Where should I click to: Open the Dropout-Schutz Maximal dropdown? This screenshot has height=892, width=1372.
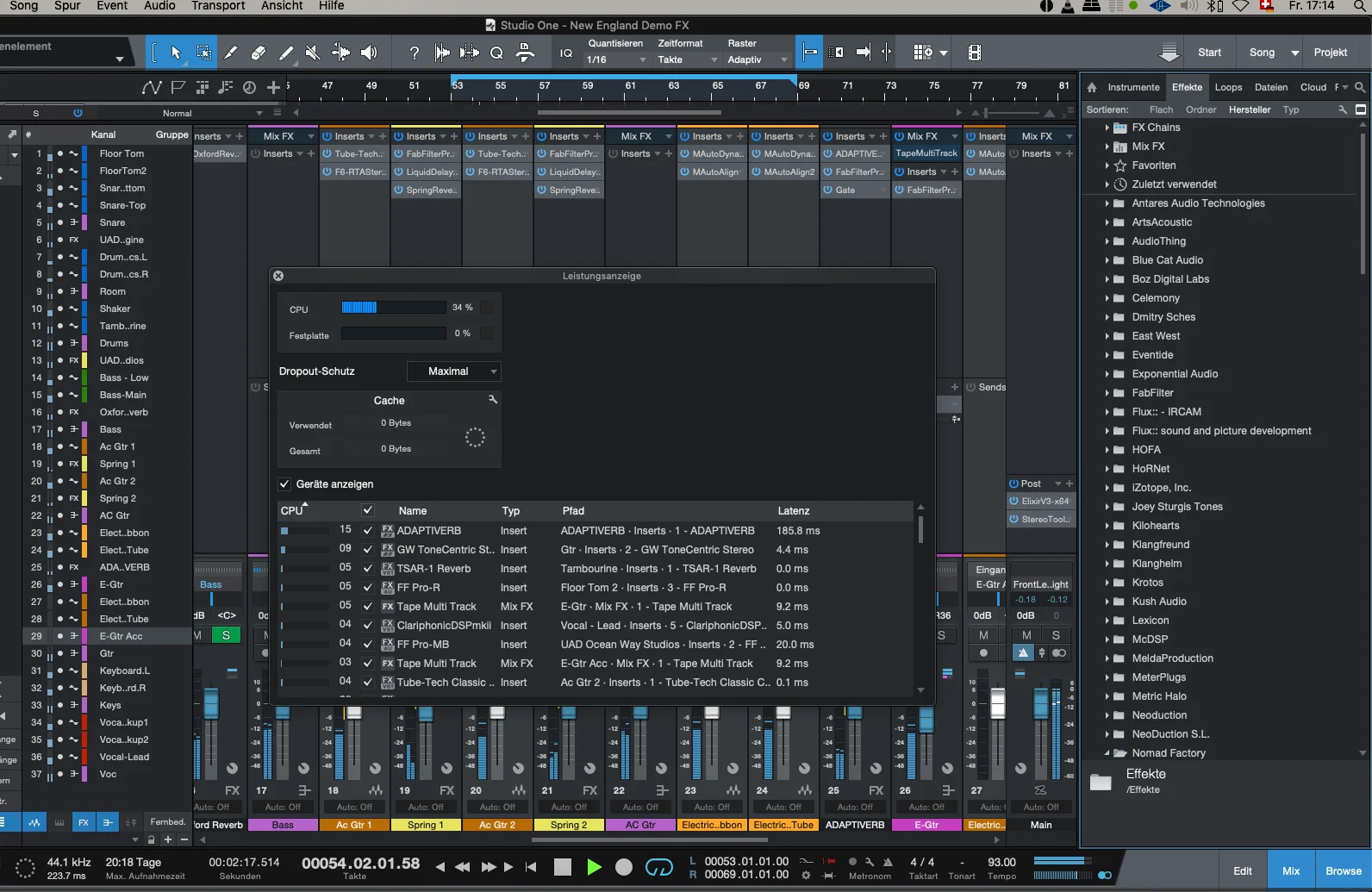[x=454, y=371]
